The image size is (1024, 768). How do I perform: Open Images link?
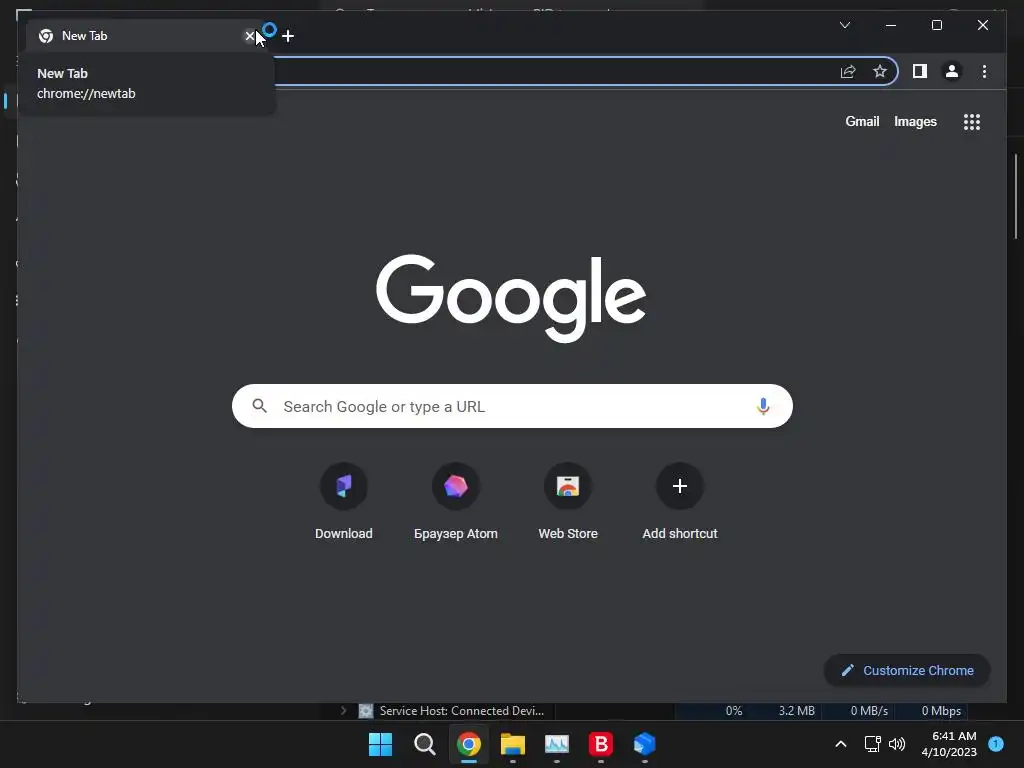915,121
